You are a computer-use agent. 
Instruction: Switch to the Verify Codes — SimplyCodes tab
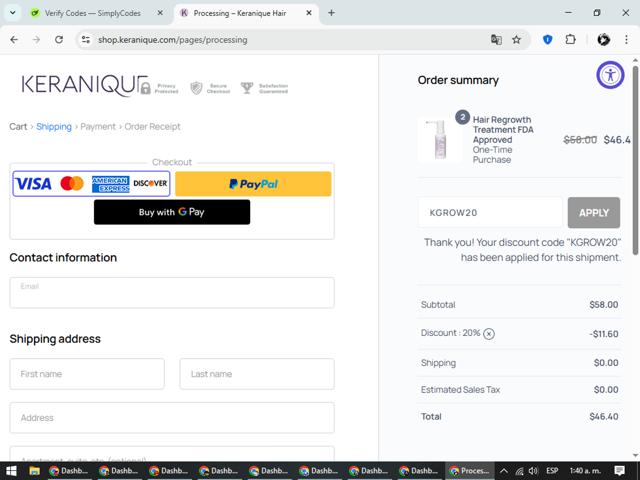93,13
